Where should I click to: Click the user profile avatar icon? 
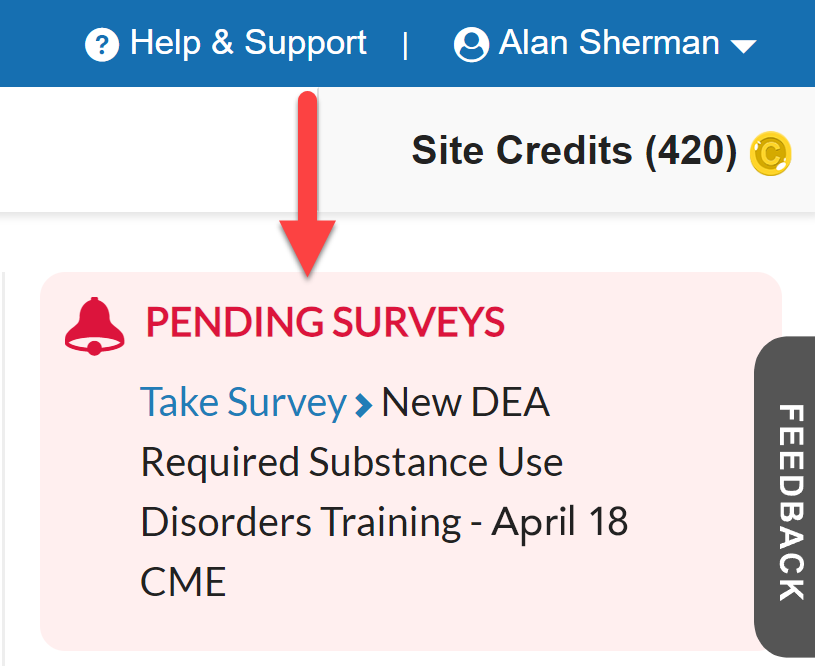[x=471, y=45]
